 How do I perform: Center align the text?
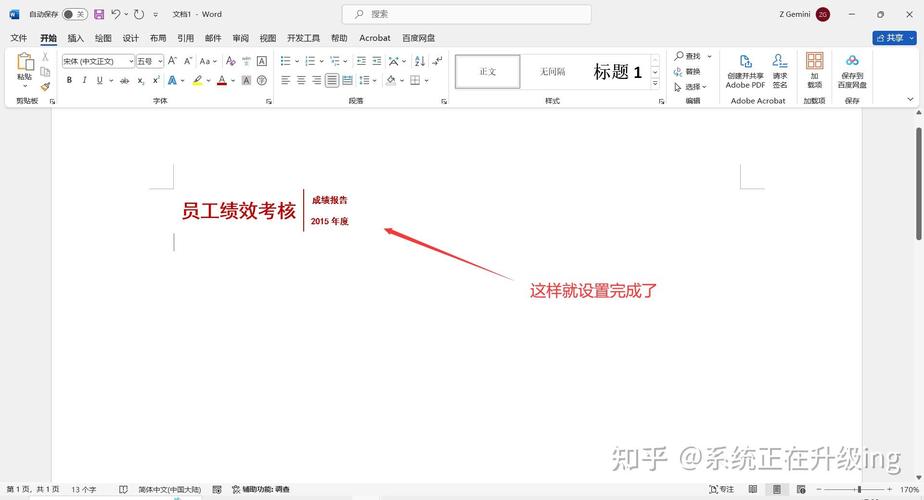coord(301,80)
